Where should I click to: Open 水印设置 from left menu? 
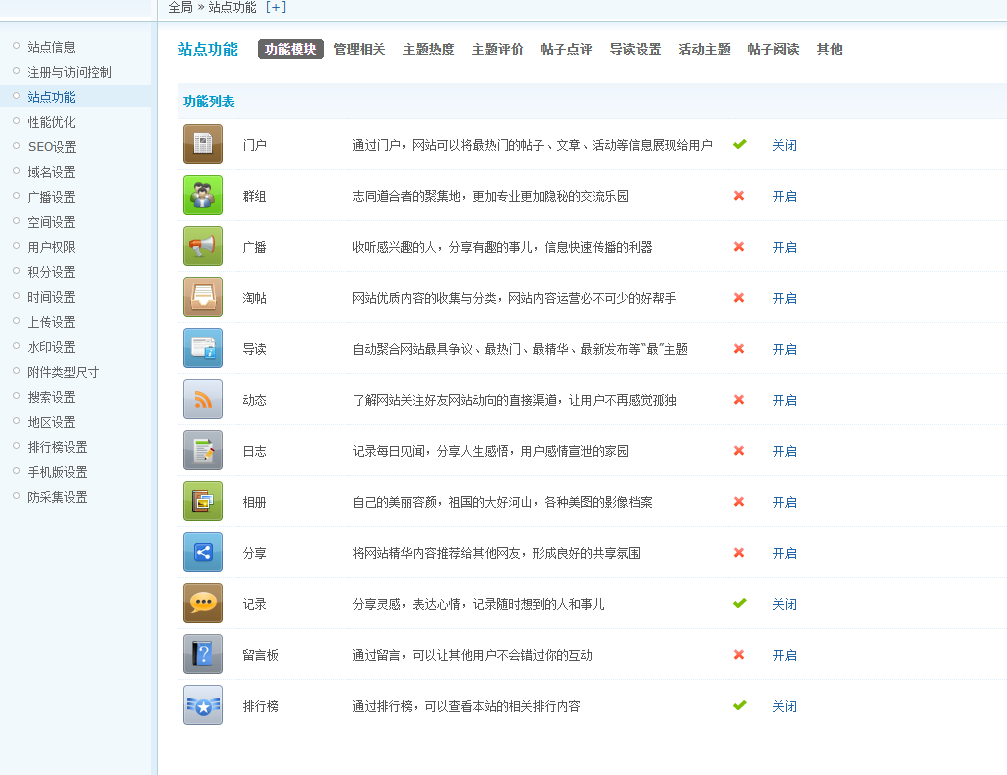[x=51, y=347]
